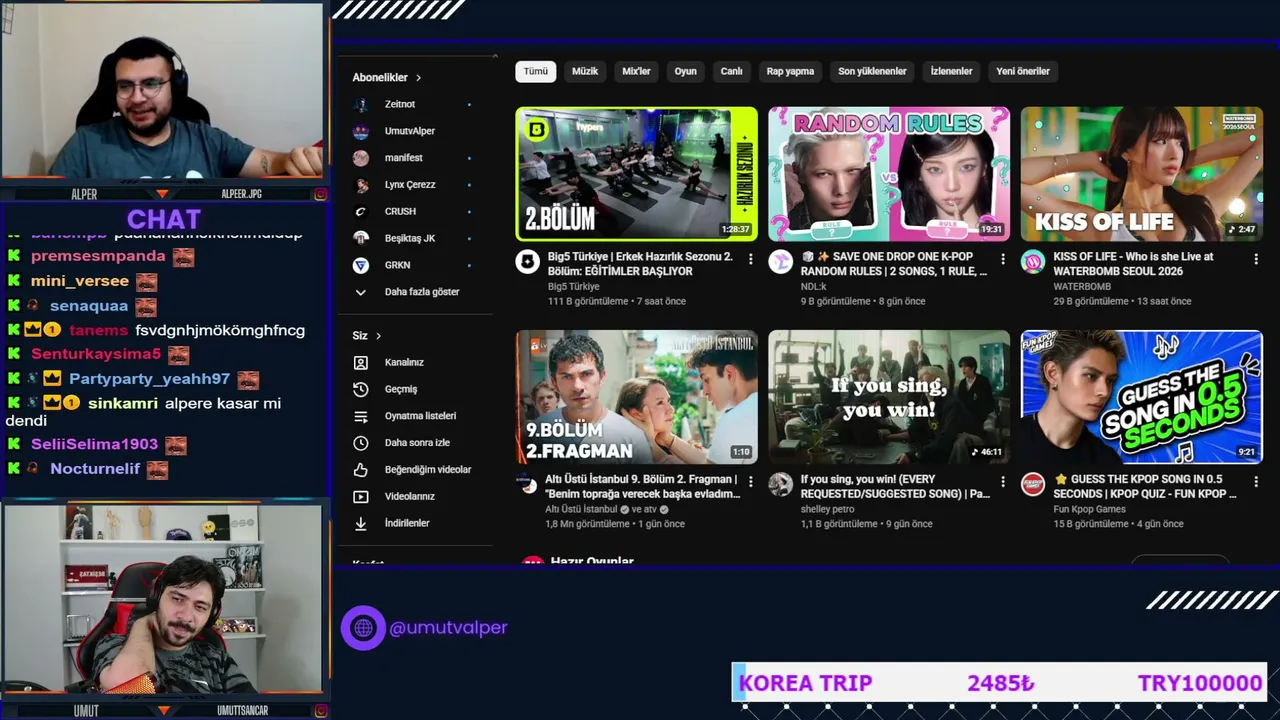The image size is (1280, 720).
Task: Click NDL:k channel avatar under video
Action: (x=780, y=262)
